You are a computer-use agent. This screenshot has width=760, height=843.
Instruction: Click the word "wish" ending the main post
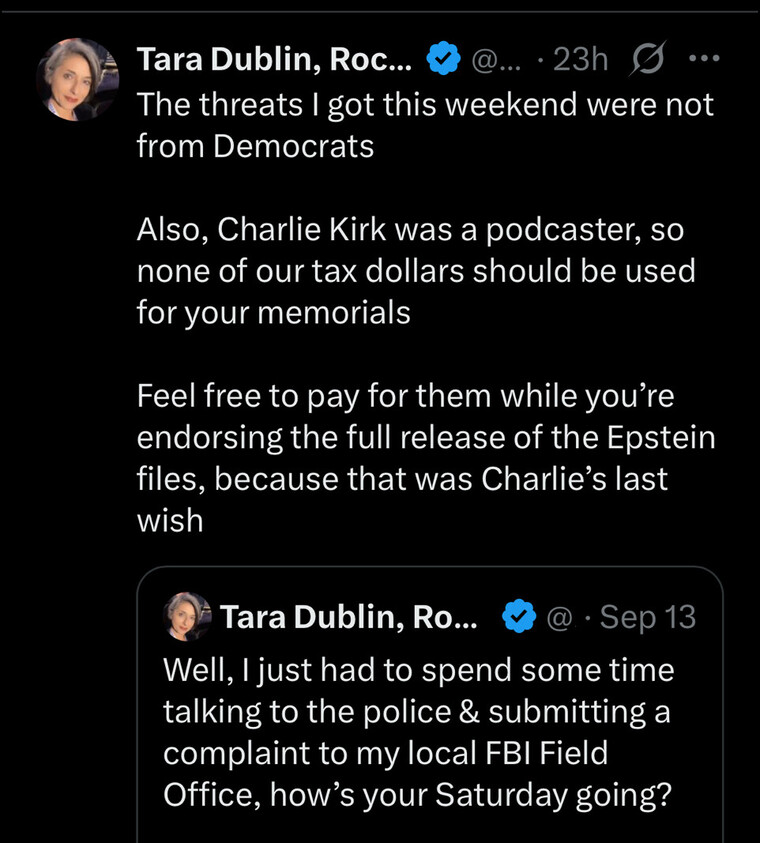tap(169, 520)
